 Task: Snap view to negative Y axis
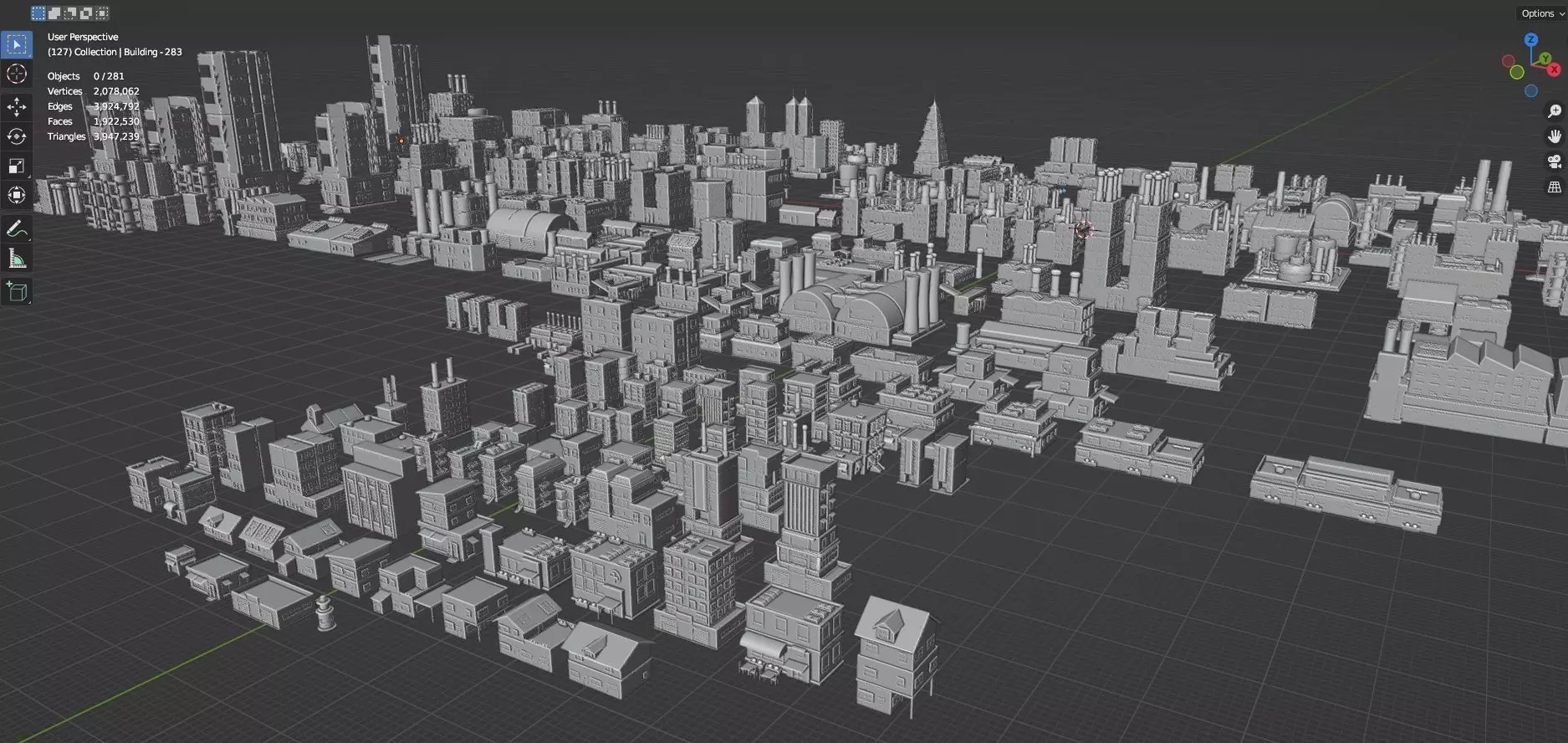click(1517, 73)
